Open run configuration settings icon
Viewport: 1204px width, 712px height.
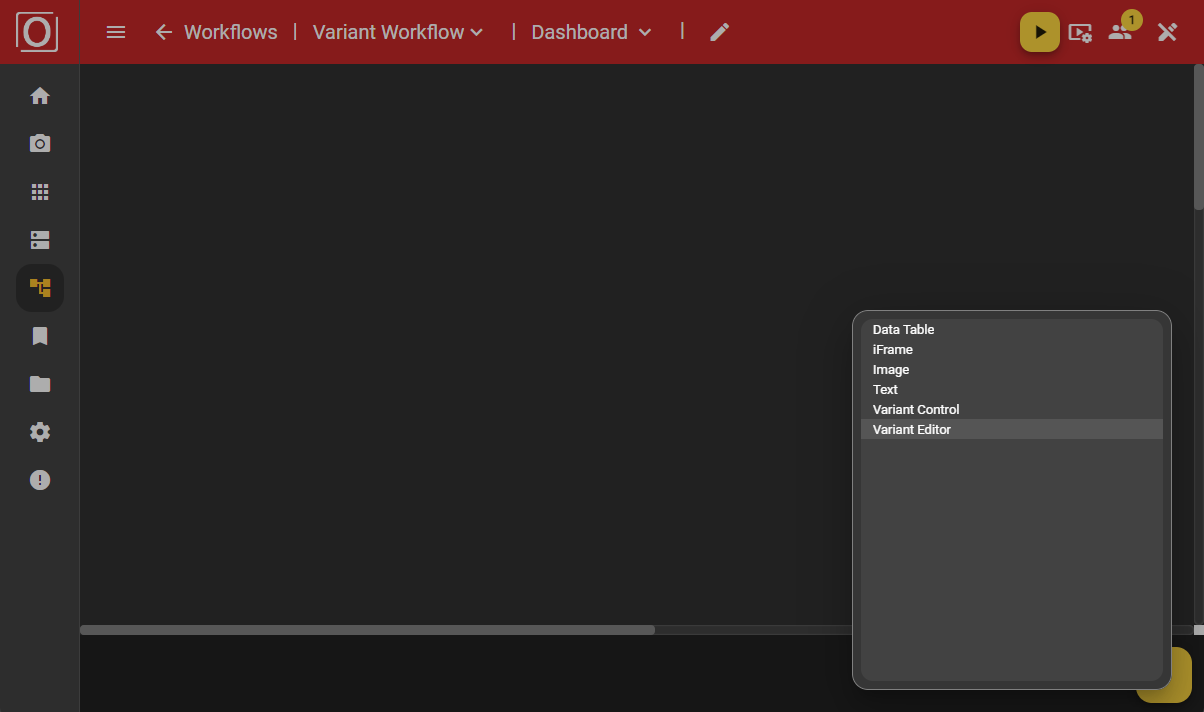pyautogui.click(x=1080, y=32)
